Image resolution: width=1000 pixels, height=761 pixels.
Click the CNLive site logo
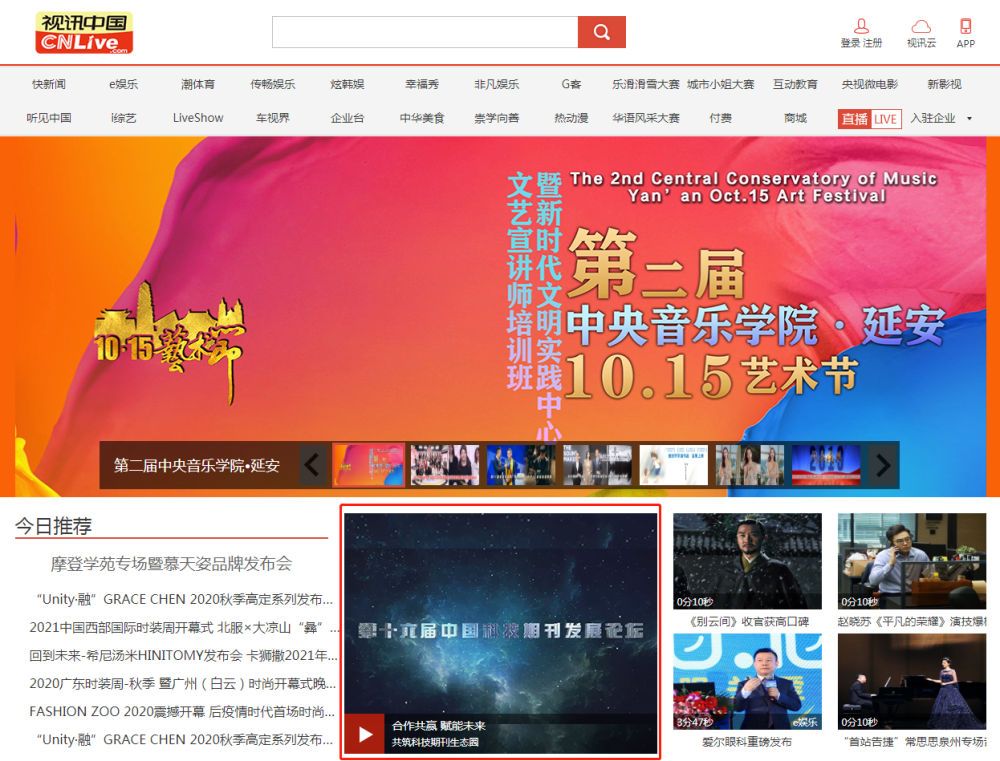coord(84,33)
